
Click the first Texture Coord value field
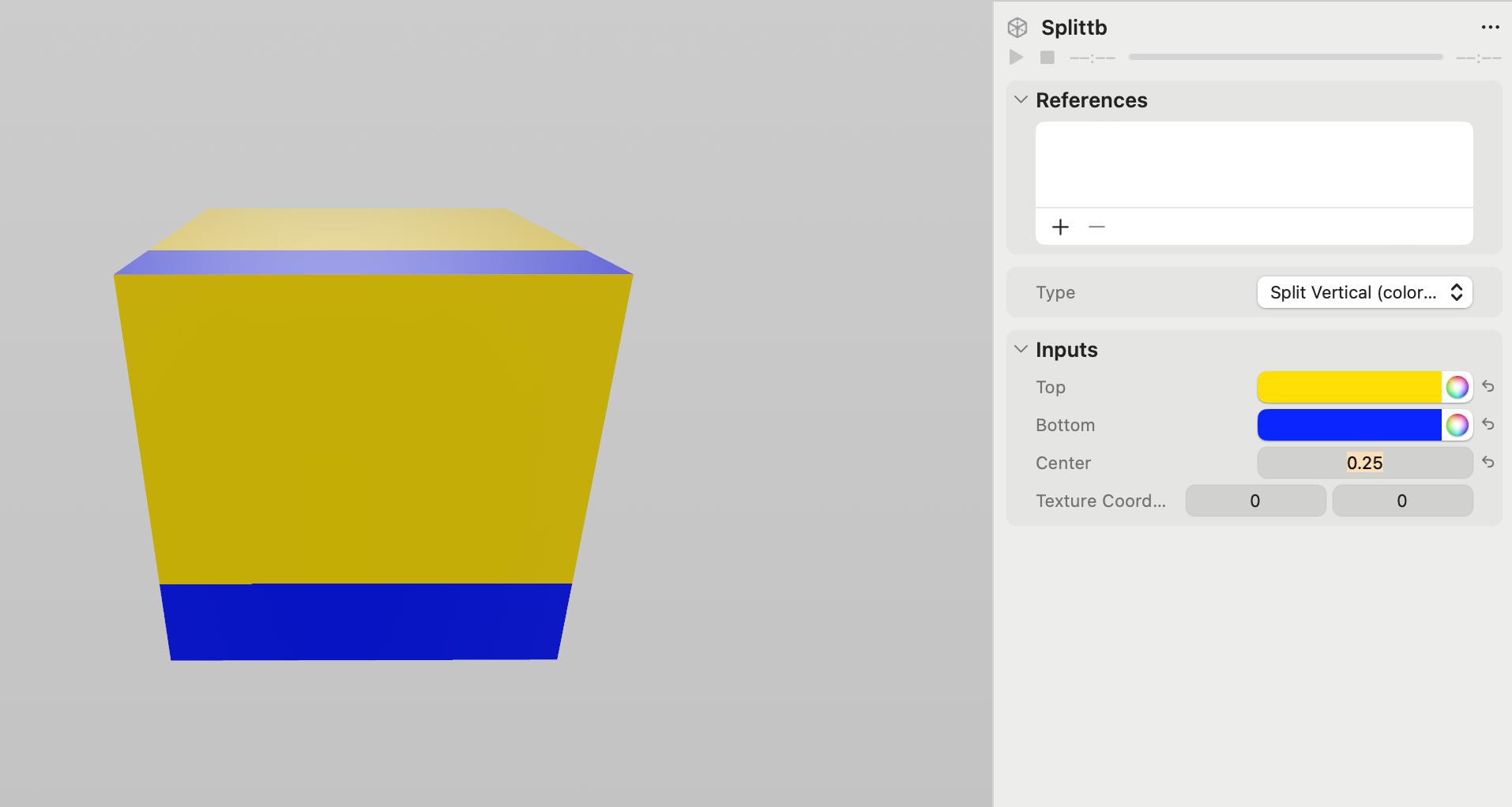click(x=1254, y=501)
